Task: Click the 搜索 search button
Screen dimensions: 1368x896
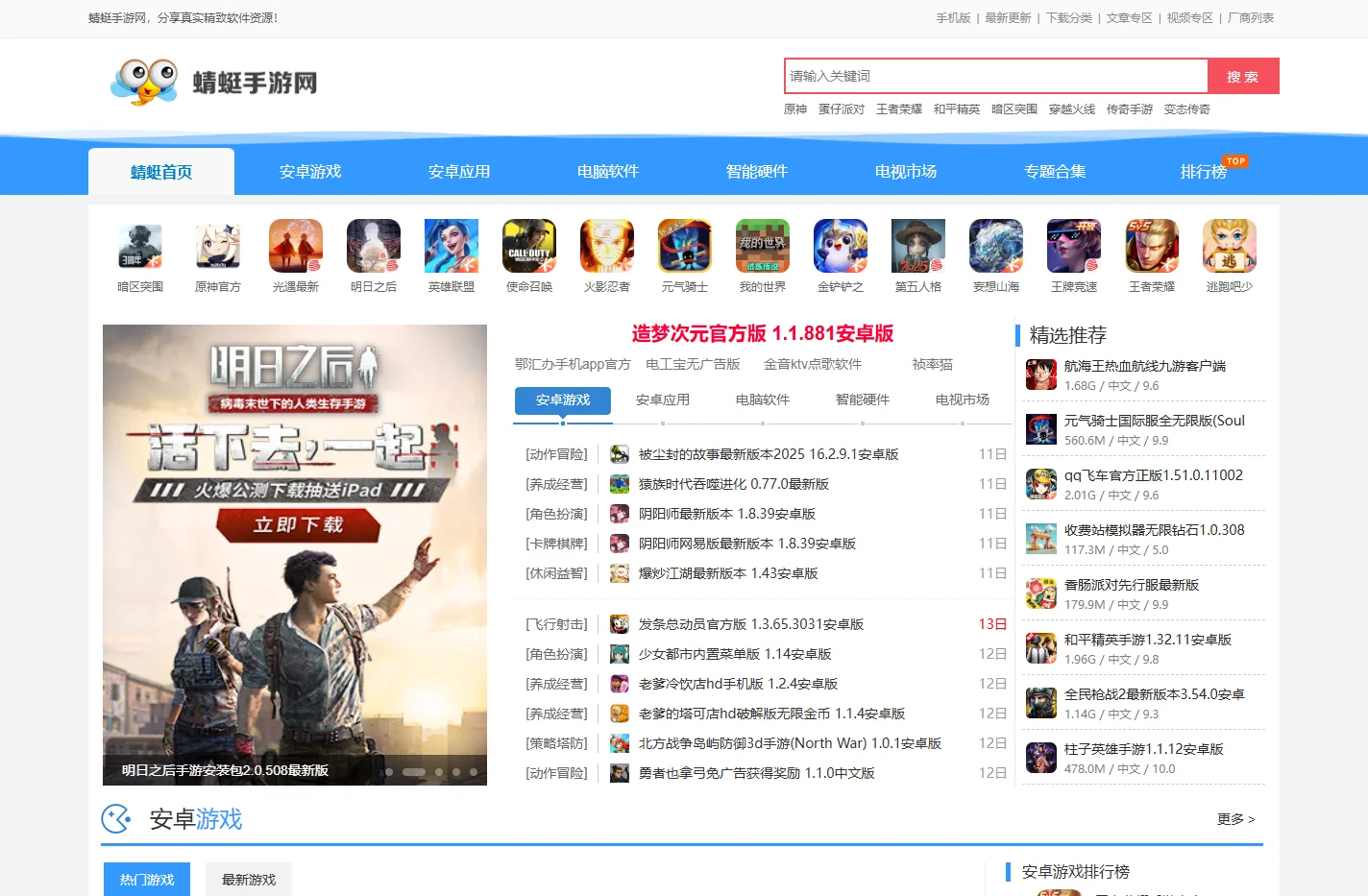Action: point(1243,77)
